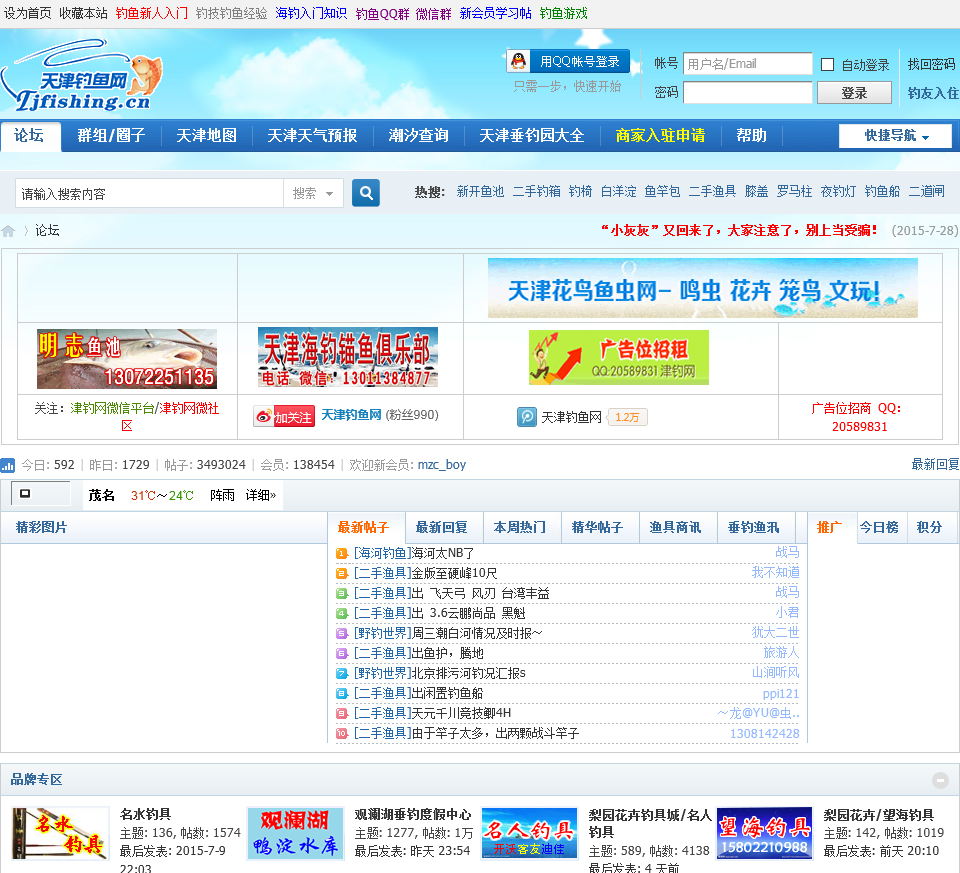Click the 钓友入住 register link

point(933,93)
